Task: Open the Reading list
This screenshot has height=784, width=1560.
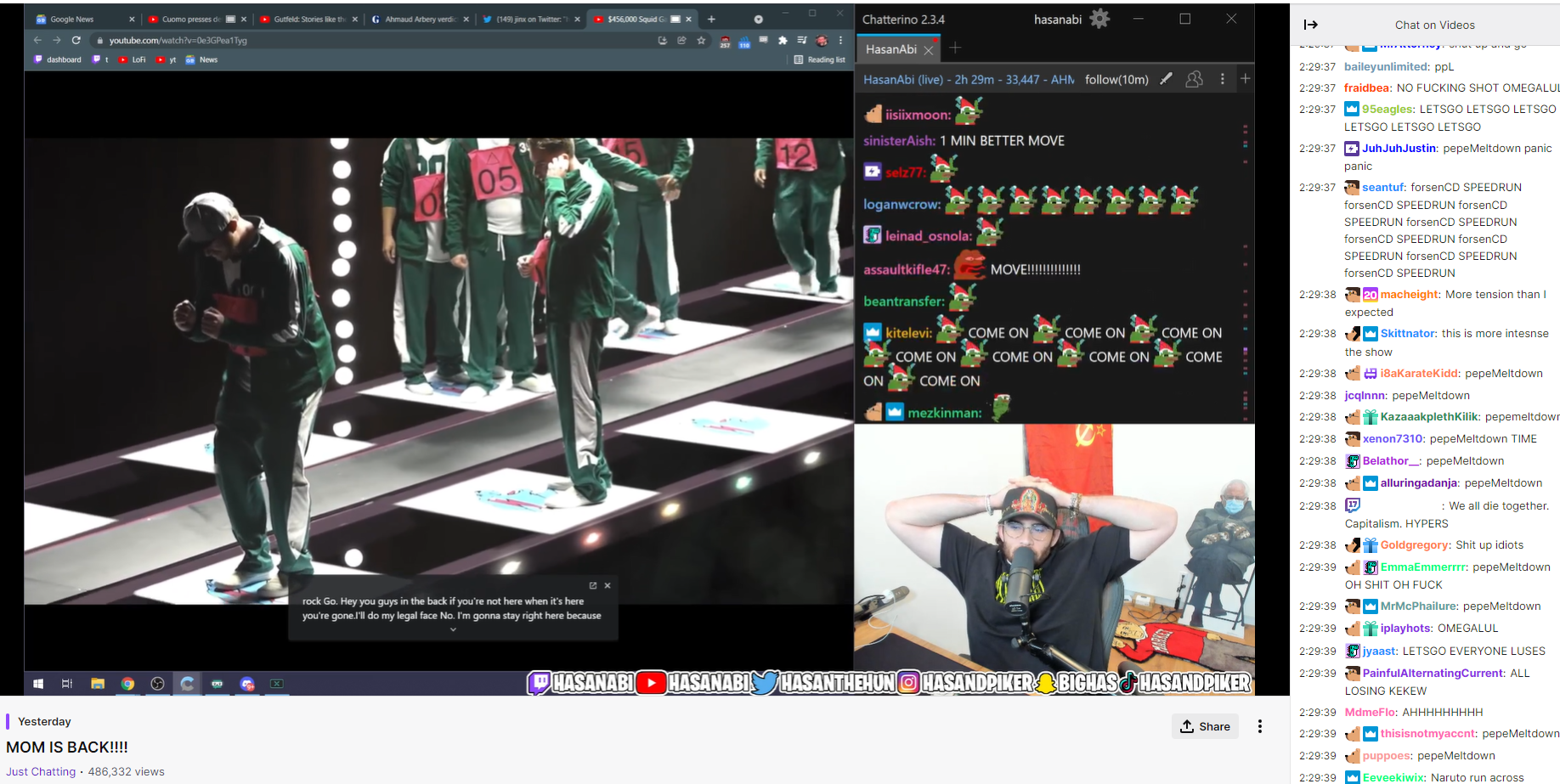Action: point(820,59)
